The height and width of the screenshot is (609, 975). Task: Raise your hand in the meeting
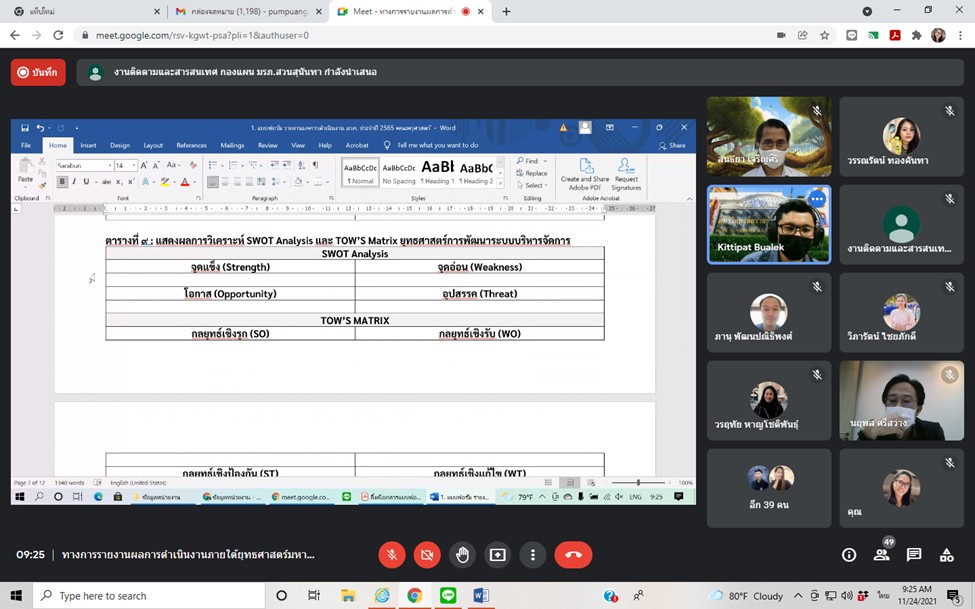[462, 554]
